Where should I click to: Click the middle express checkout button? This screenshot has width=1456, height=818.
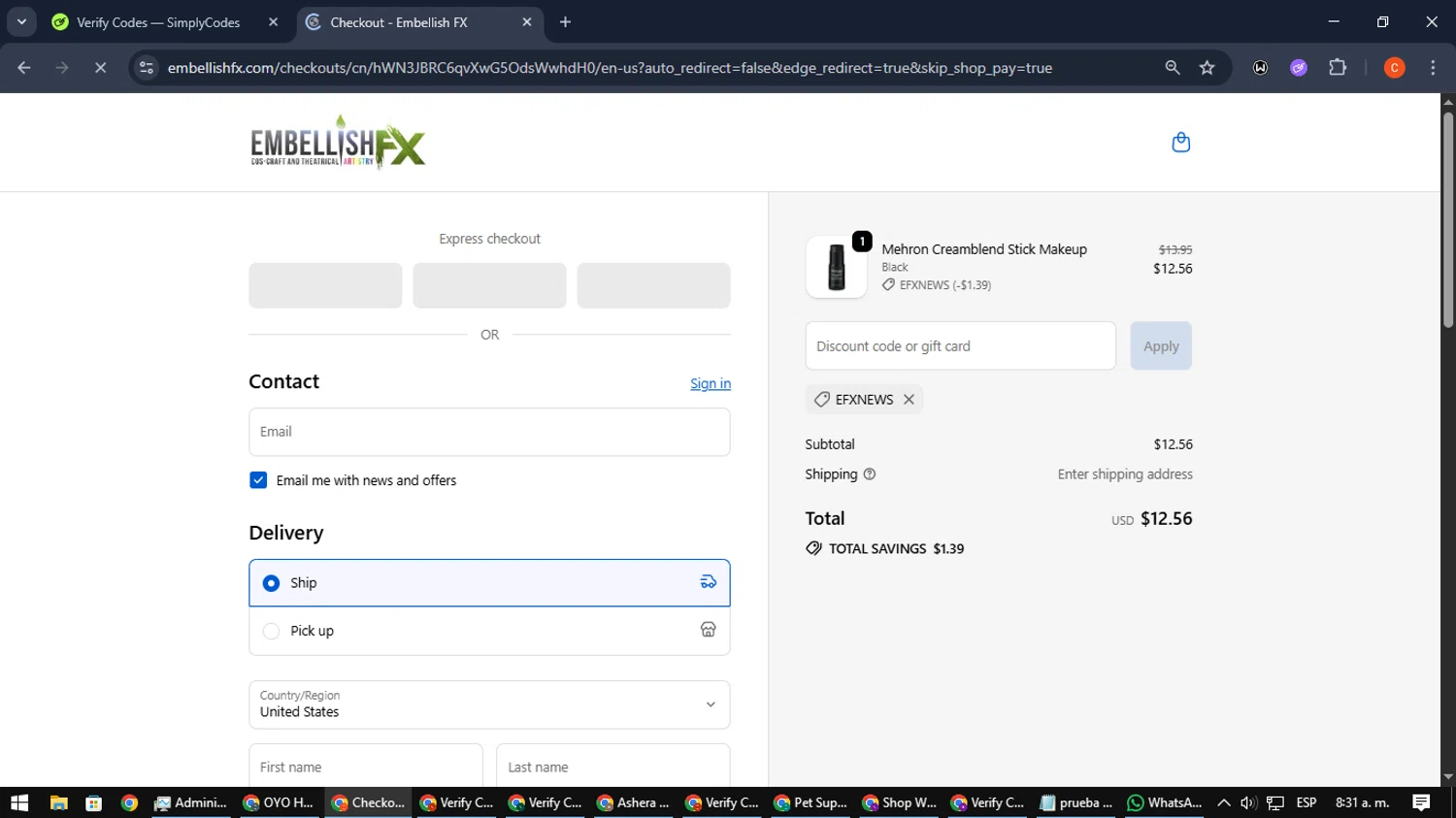click(489, 285)
